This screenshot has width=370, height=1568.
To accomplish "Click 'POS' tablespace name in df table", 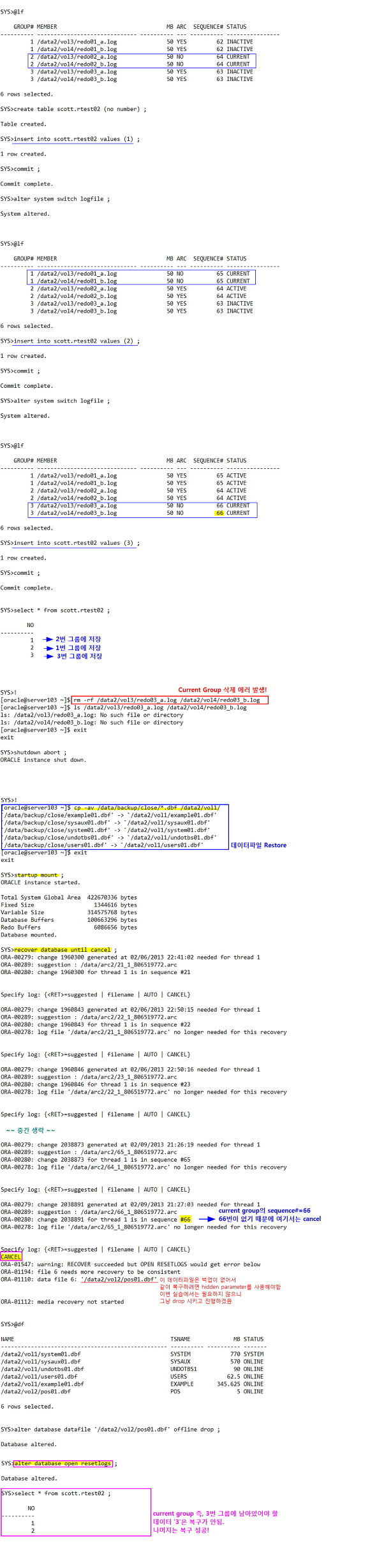I will click(x=175, y=1393).
